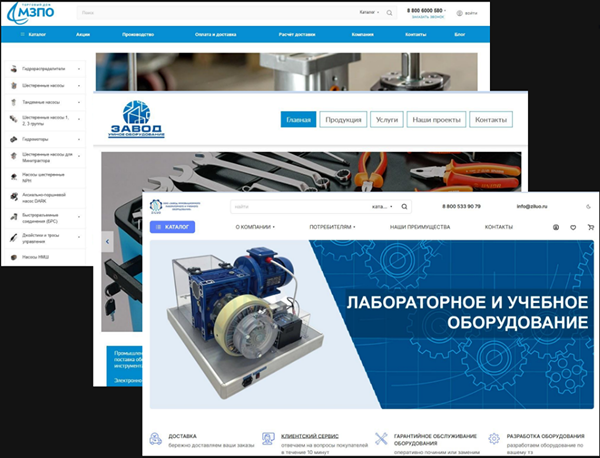
Task: Open the МЗПО logo home link
Action: (31, 13)
